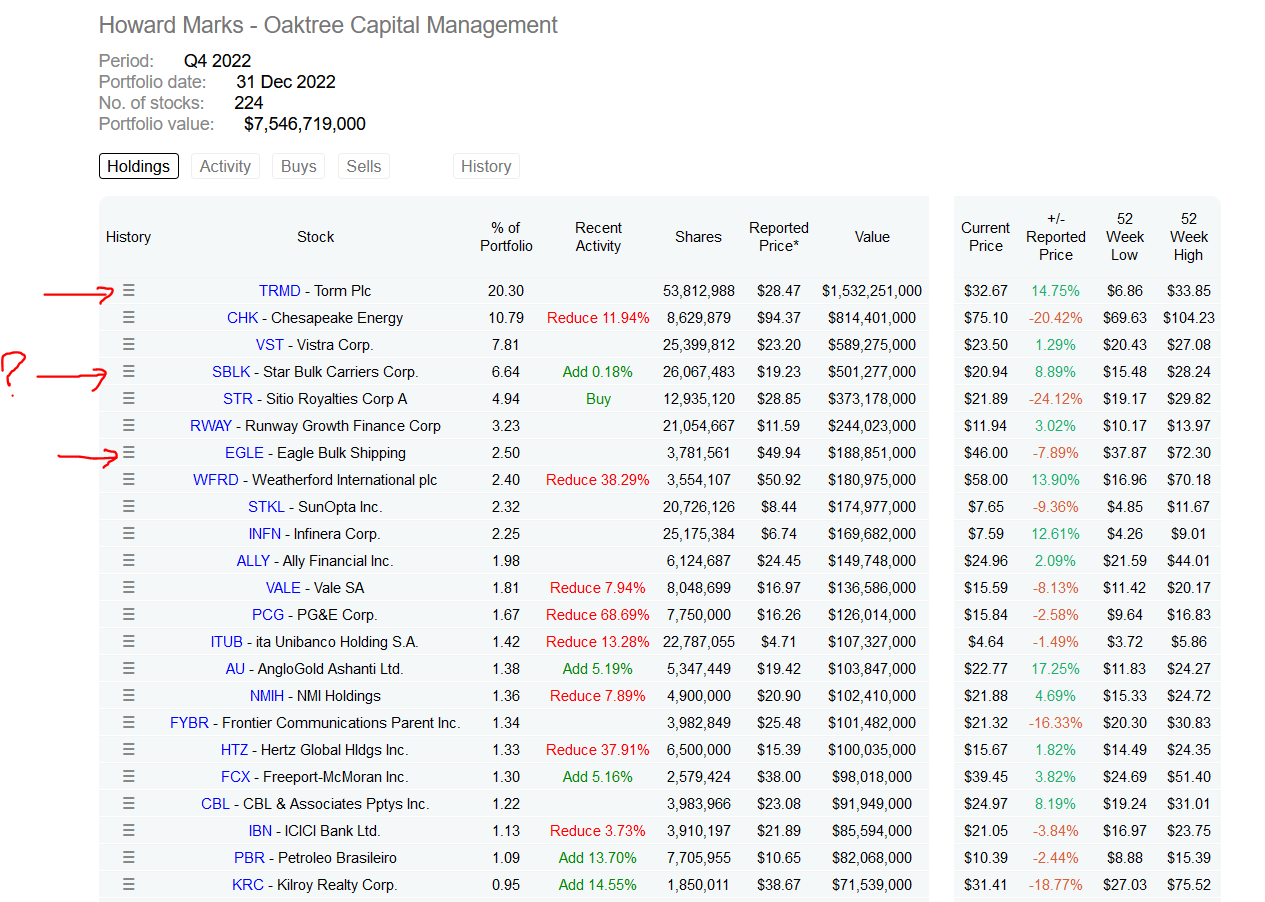Sort by 52 Week High column header
Image resolution: width=1265 pixels, height=902 pixels.
click(1188, 237)
